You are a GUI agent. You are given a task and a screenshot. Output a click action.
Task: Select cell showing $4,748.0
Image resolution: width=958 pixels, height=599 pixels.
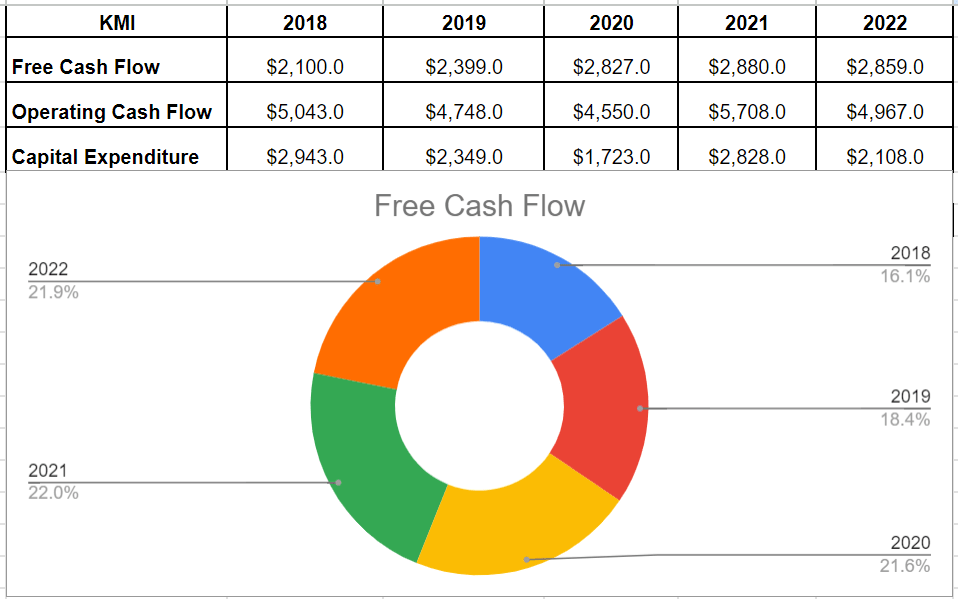463,105
